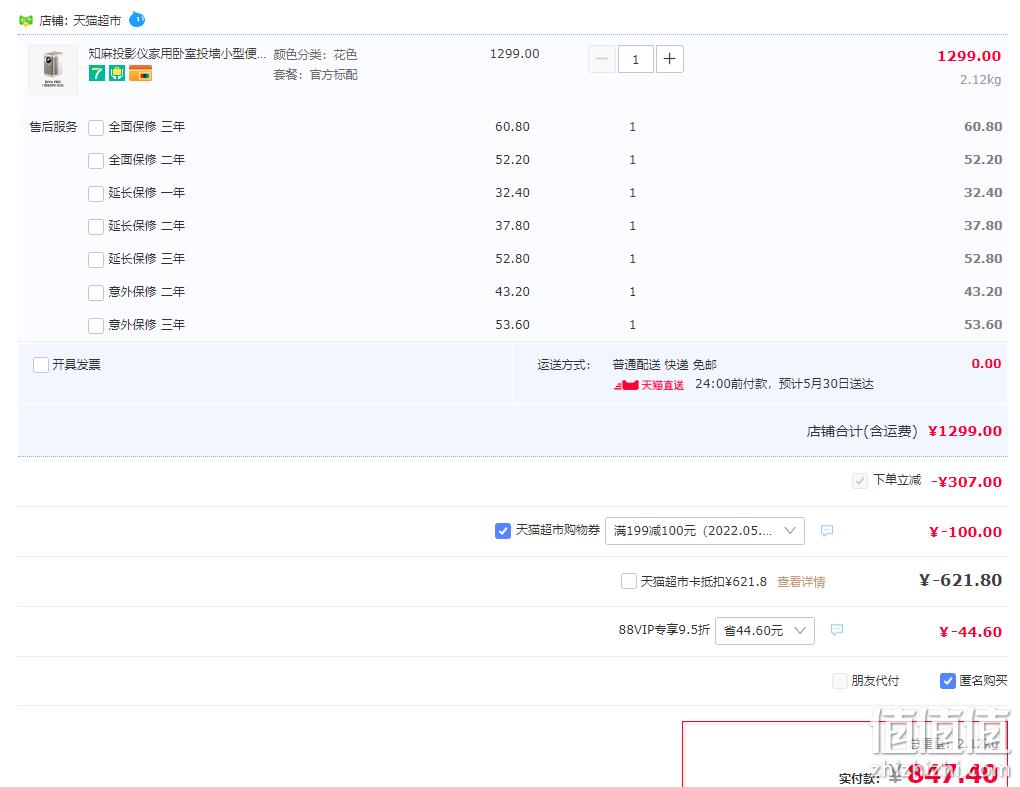The width and height of the screenshot is (1020, 787).
Task: Click the quantity input field
Action: tap(636, 59)
